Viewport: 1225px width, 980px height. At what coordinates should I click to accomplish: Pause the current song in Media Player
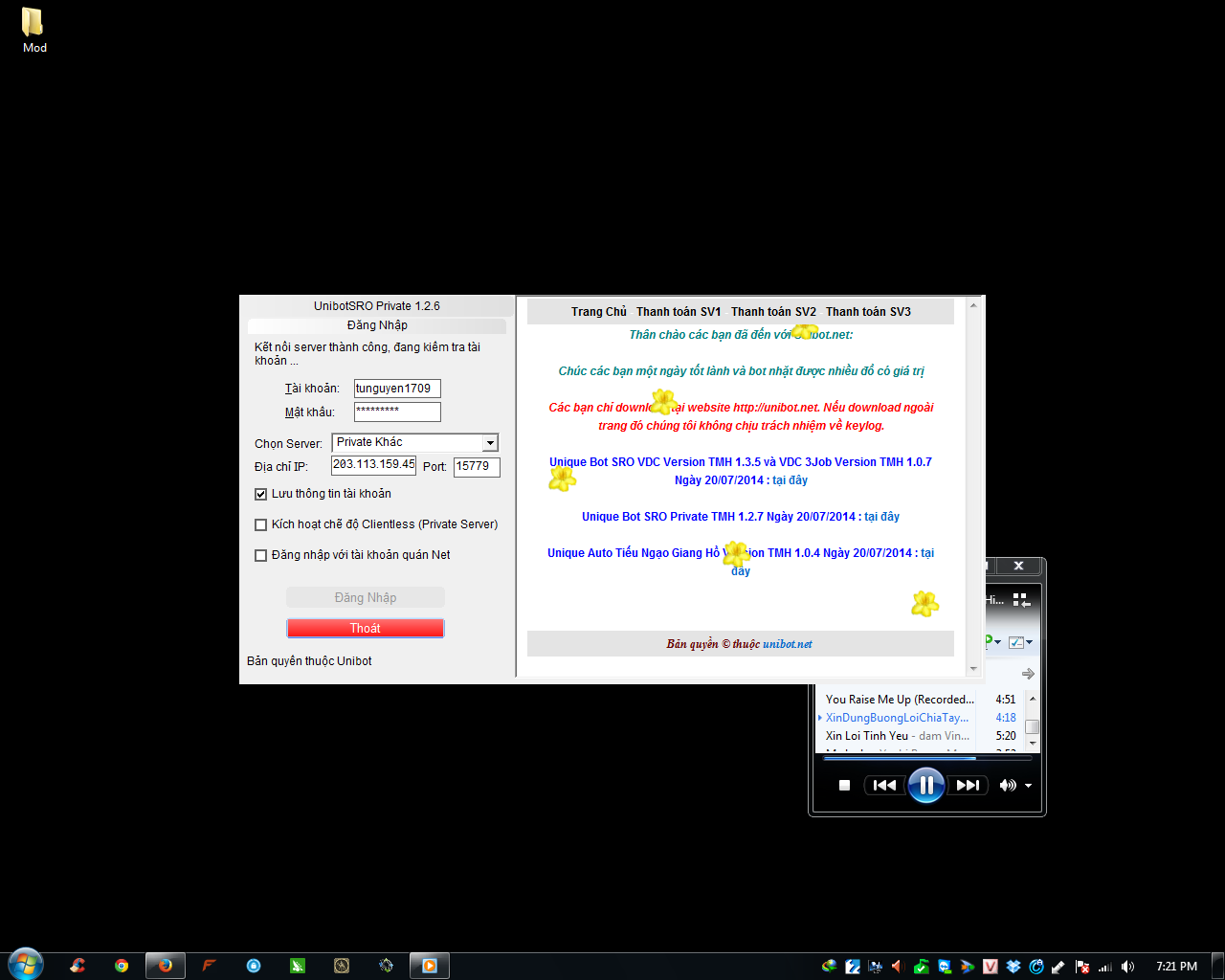pyautogui.click(x=926, y=785)
